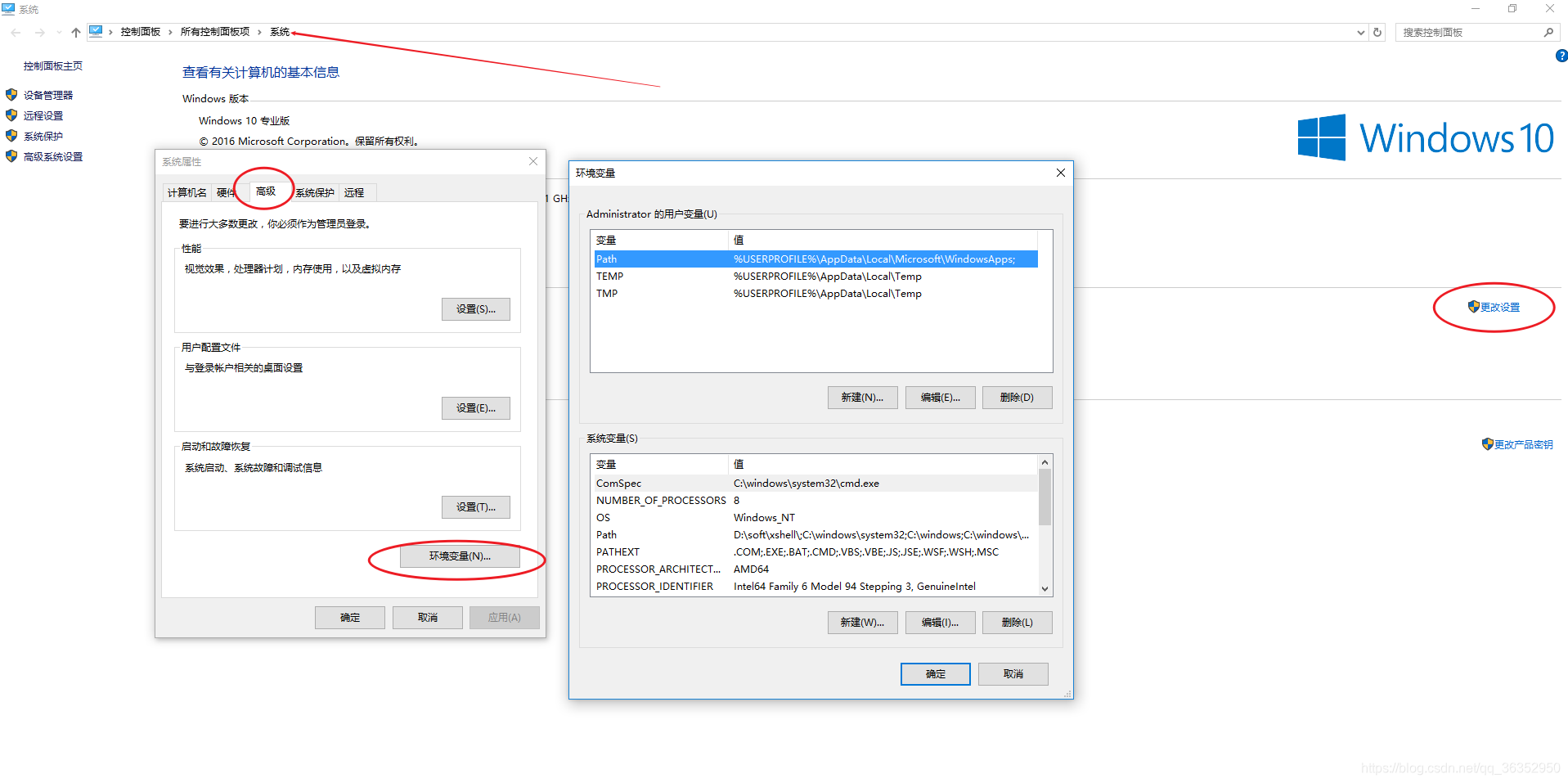Click 删除(D) for user variables
The height and width of the screenshot is (783, 1568).
pyautogui.click(x=1017, y=398)
